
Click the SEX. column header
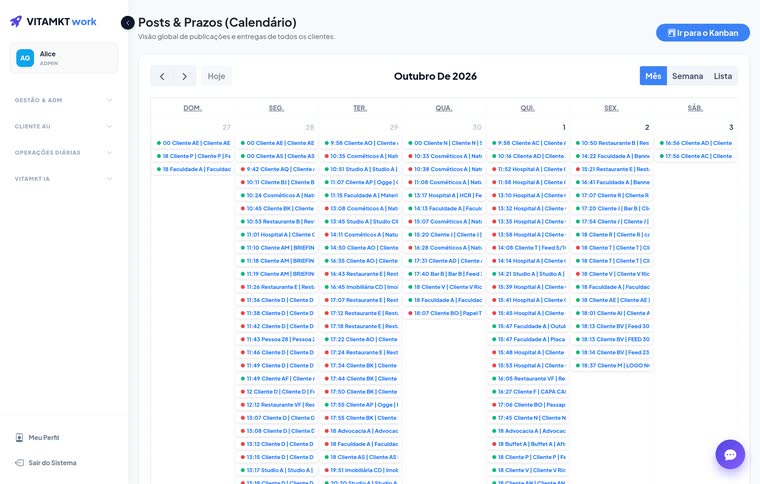(x=611, y=108)
